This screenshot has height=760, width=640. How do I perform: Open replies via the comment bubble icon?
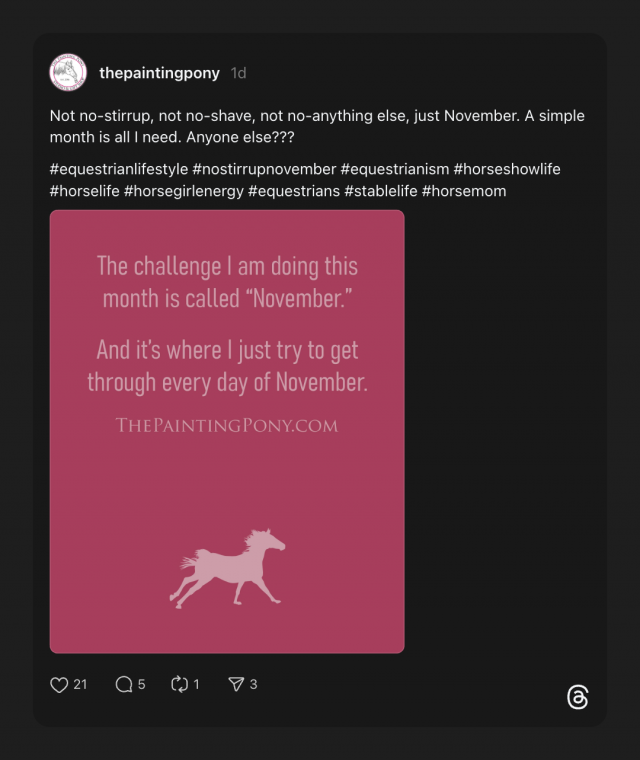coord(124,685)
